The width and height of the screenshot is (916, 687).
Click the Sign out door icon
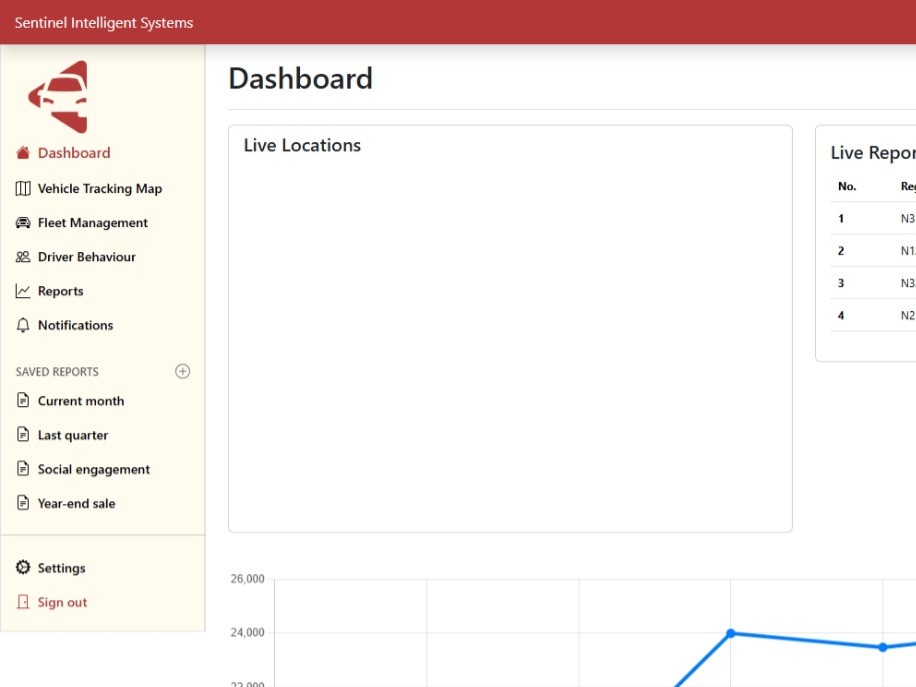(23, 602)
